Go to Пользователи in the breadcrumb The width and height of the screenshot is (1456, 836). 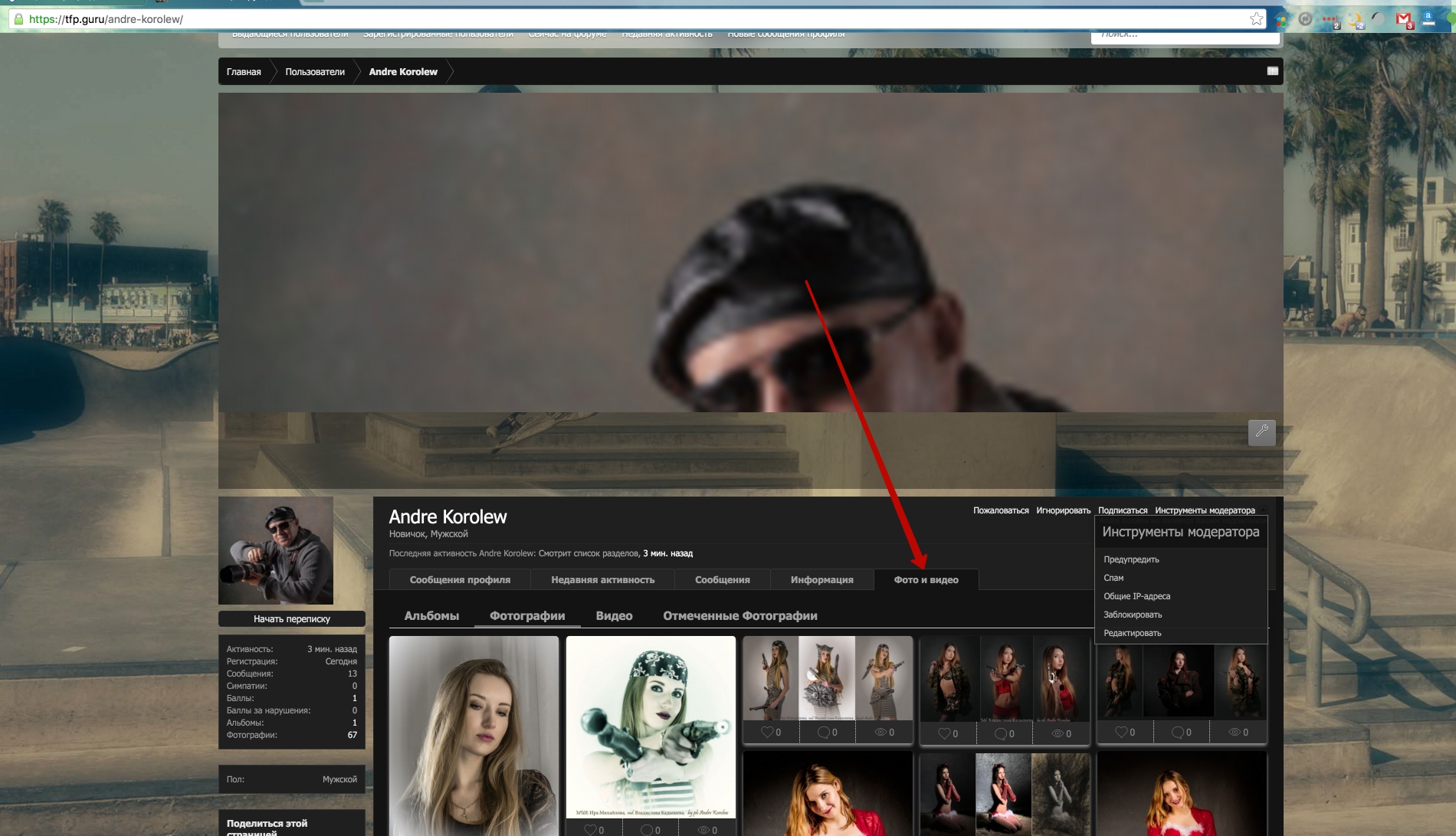315,72
